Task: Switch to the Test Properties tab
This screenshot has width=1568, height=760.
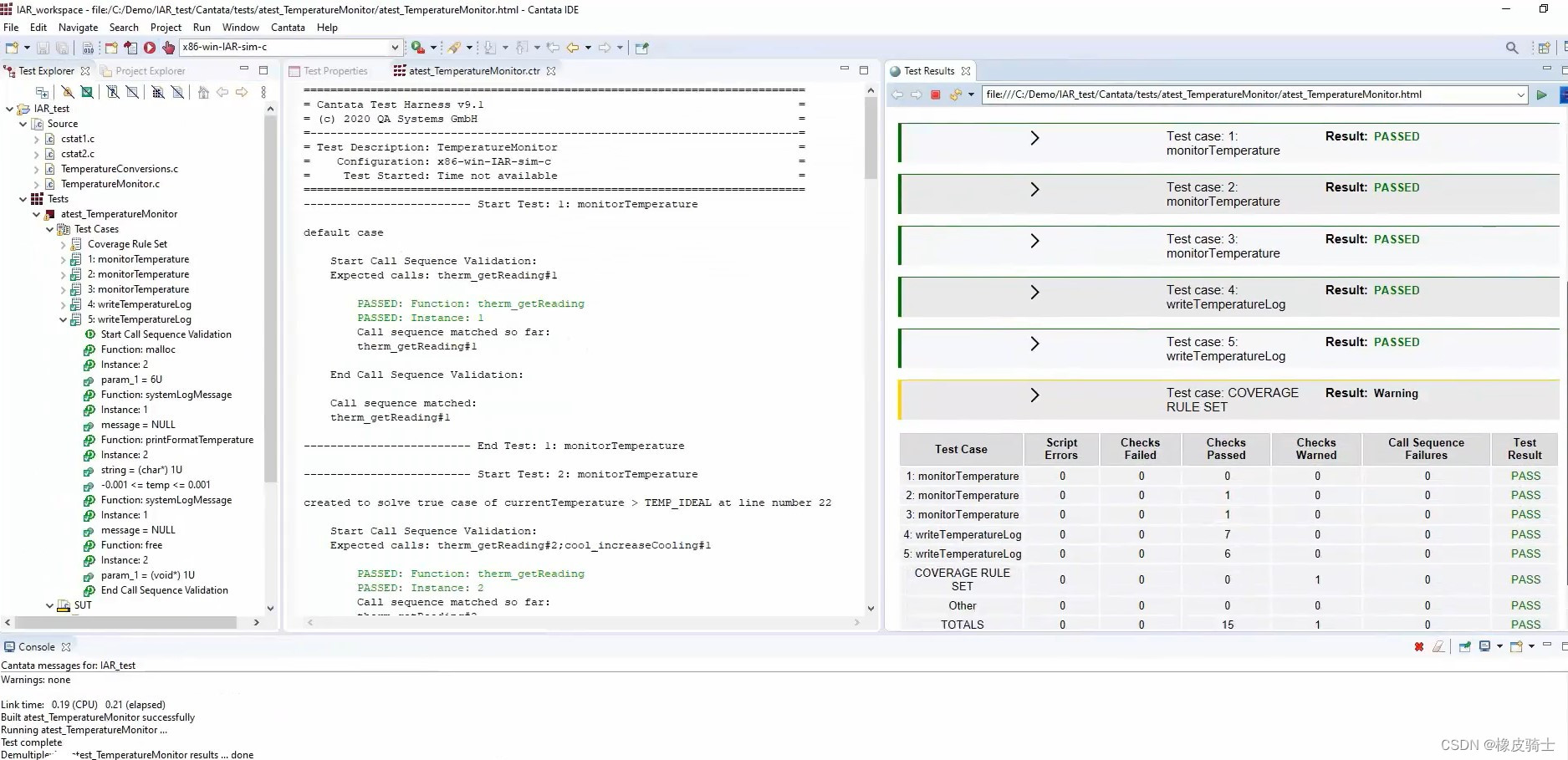Action: coord(328,71)
